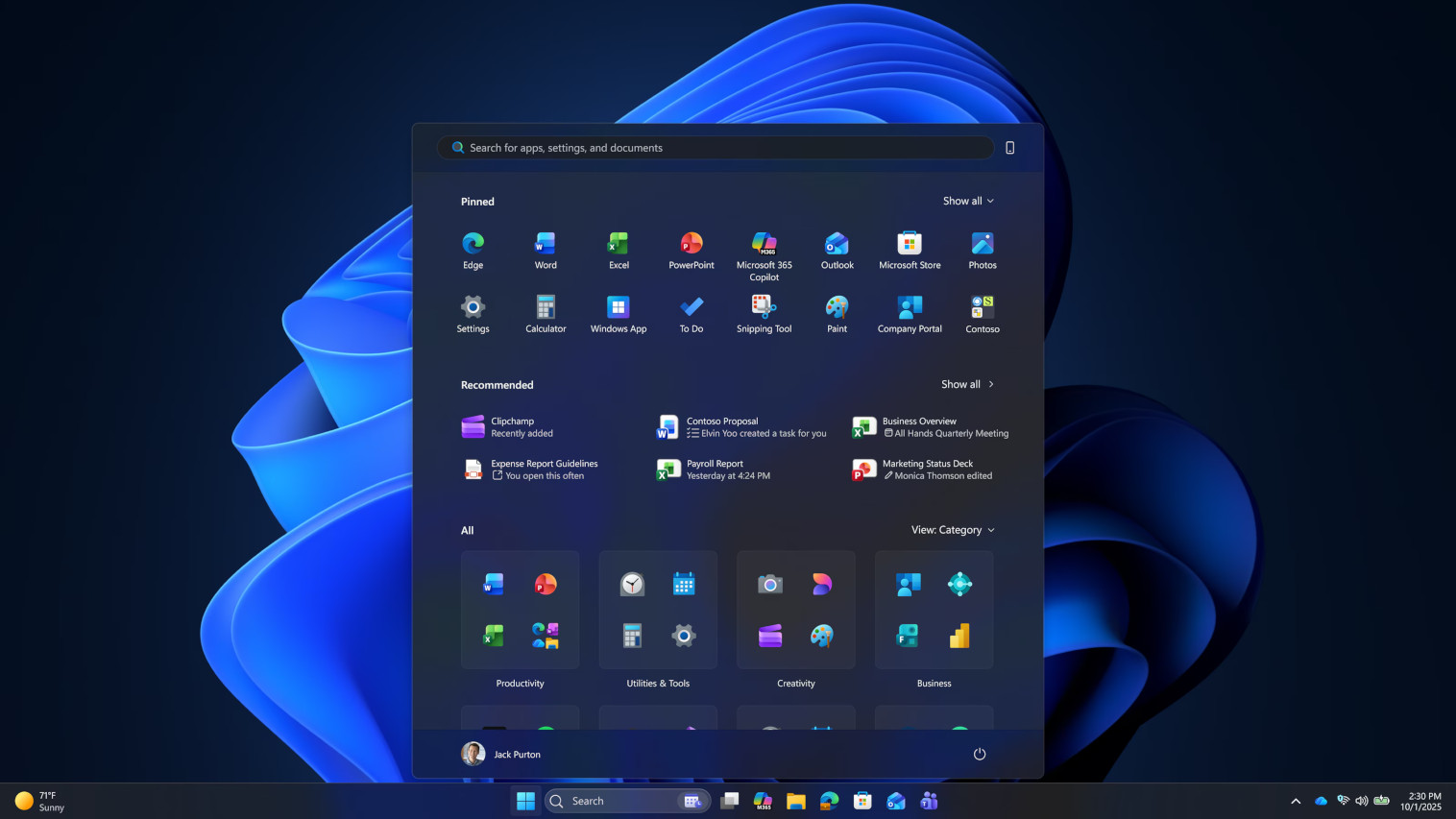Image resolution: width=1456 pixels, height=819 pixels.
Task: Open the Clock icon in Utilities & Tools
Action: tap(632, 584)
